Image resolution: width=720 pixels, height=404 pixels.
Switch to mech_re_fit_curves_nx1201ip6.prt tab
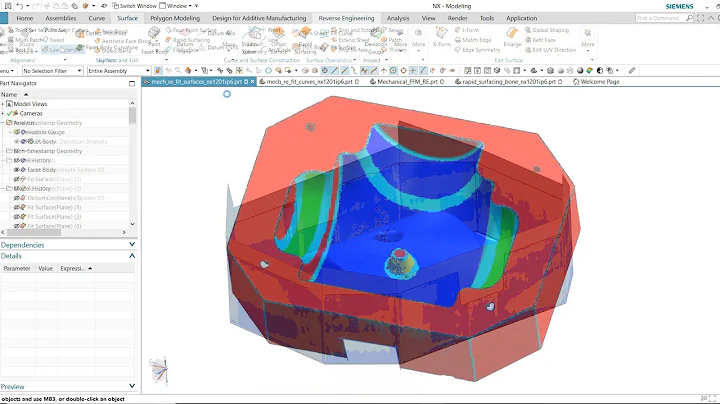pos(309,82)
